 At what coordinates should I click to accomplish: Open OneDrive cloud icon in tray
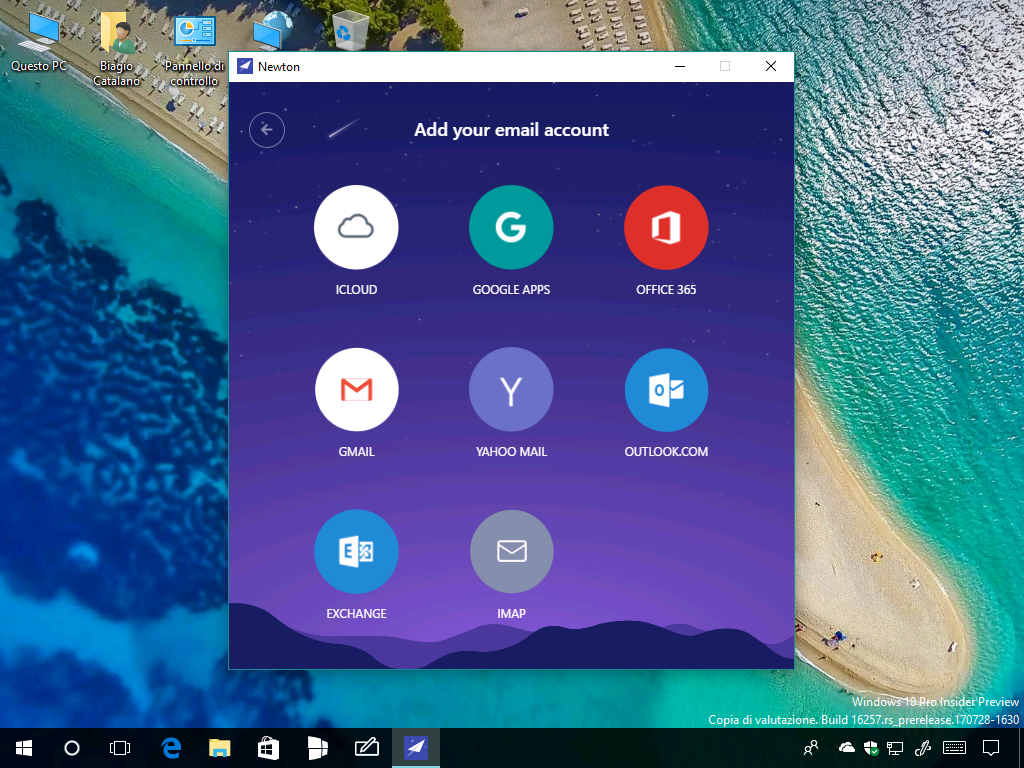tap(846, 748)
